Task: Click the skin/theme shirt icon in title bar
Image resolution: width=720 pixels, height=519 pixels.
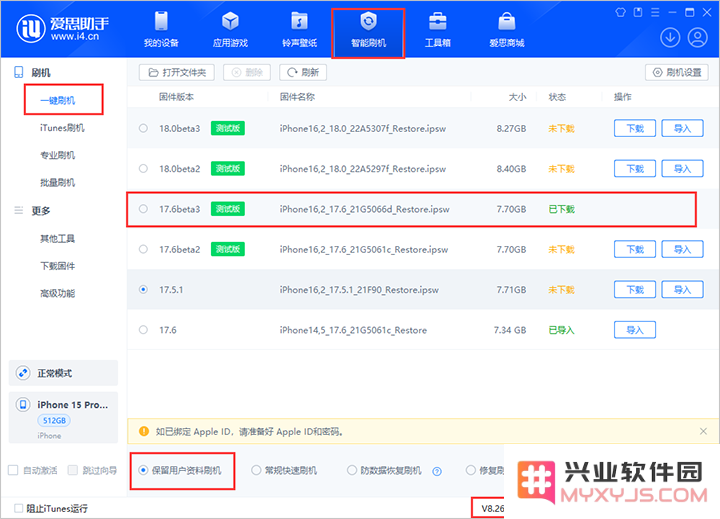Action: click(620, 12)
